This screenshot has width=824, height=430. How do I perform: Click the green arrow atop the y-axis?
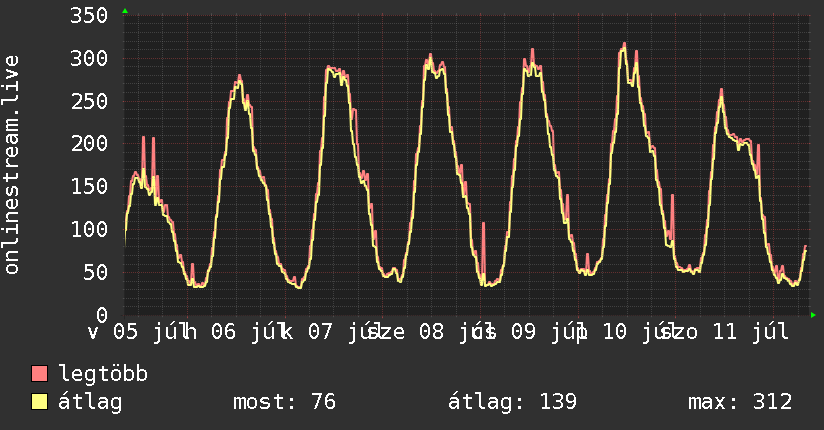(125, 11)
